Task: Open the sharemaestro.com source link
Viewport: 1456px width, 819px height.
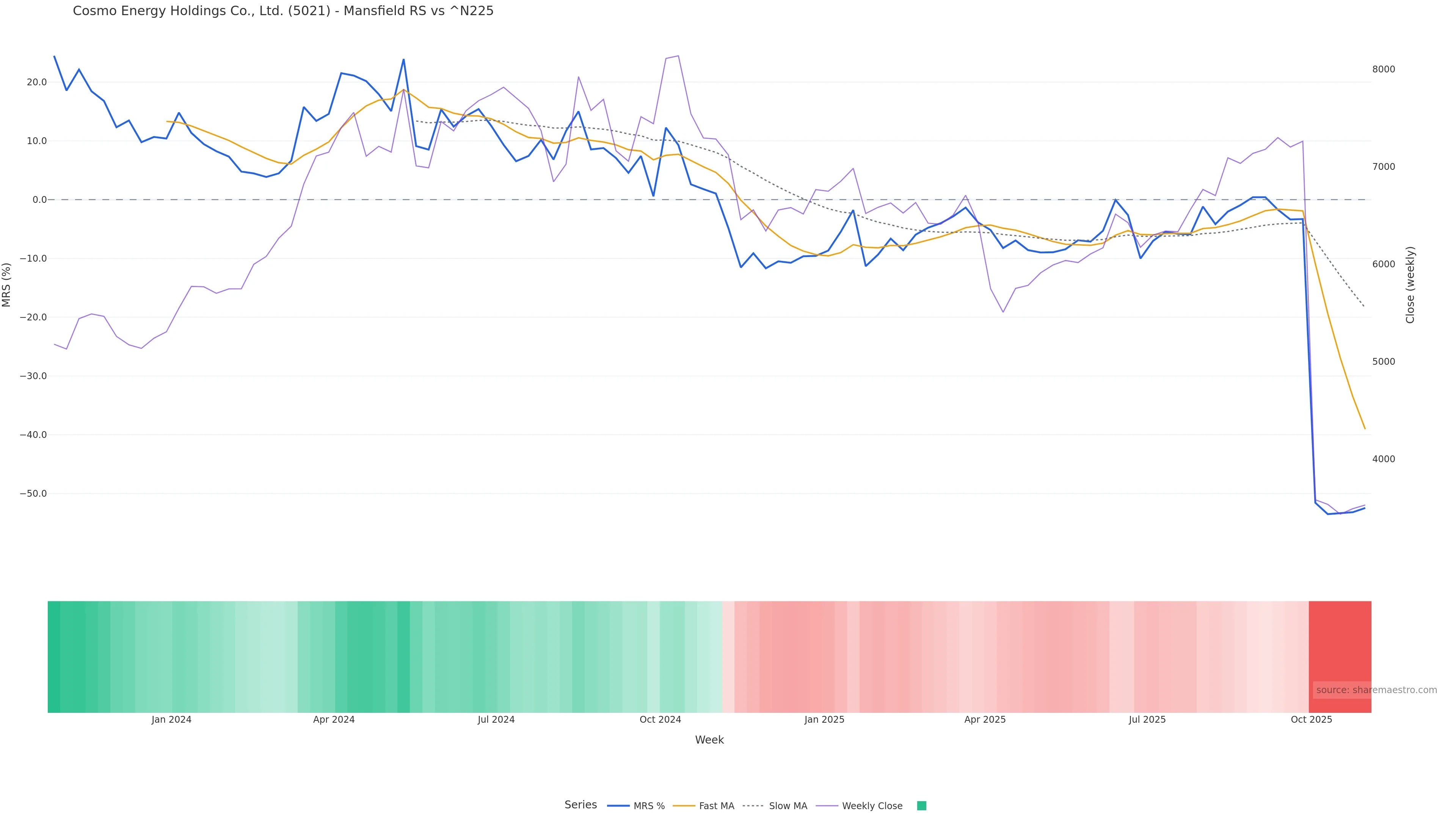Action: point(1376,690)
